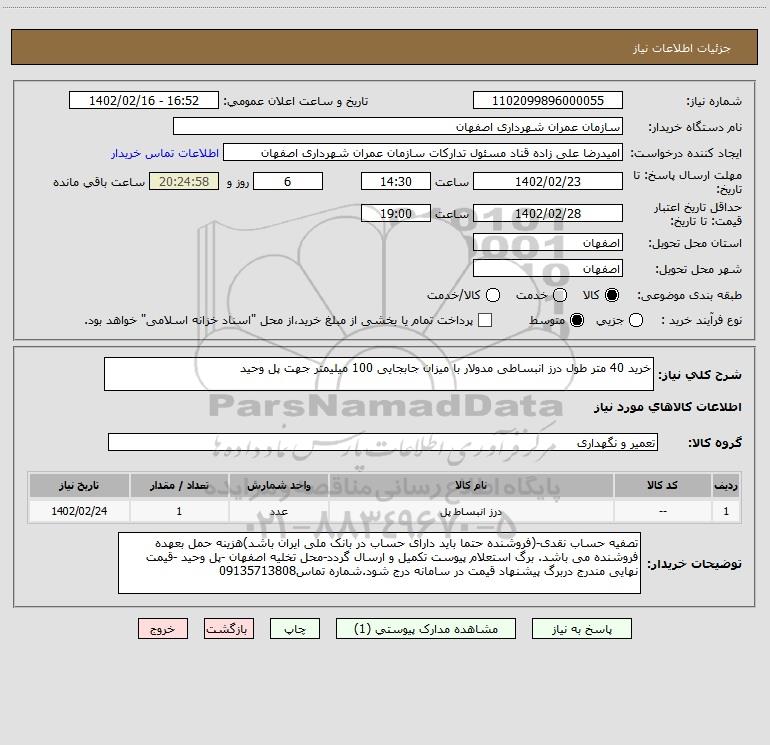This screenshot has width=770, height=745.
Task: Click نام کالا column header
Action: 470,485
